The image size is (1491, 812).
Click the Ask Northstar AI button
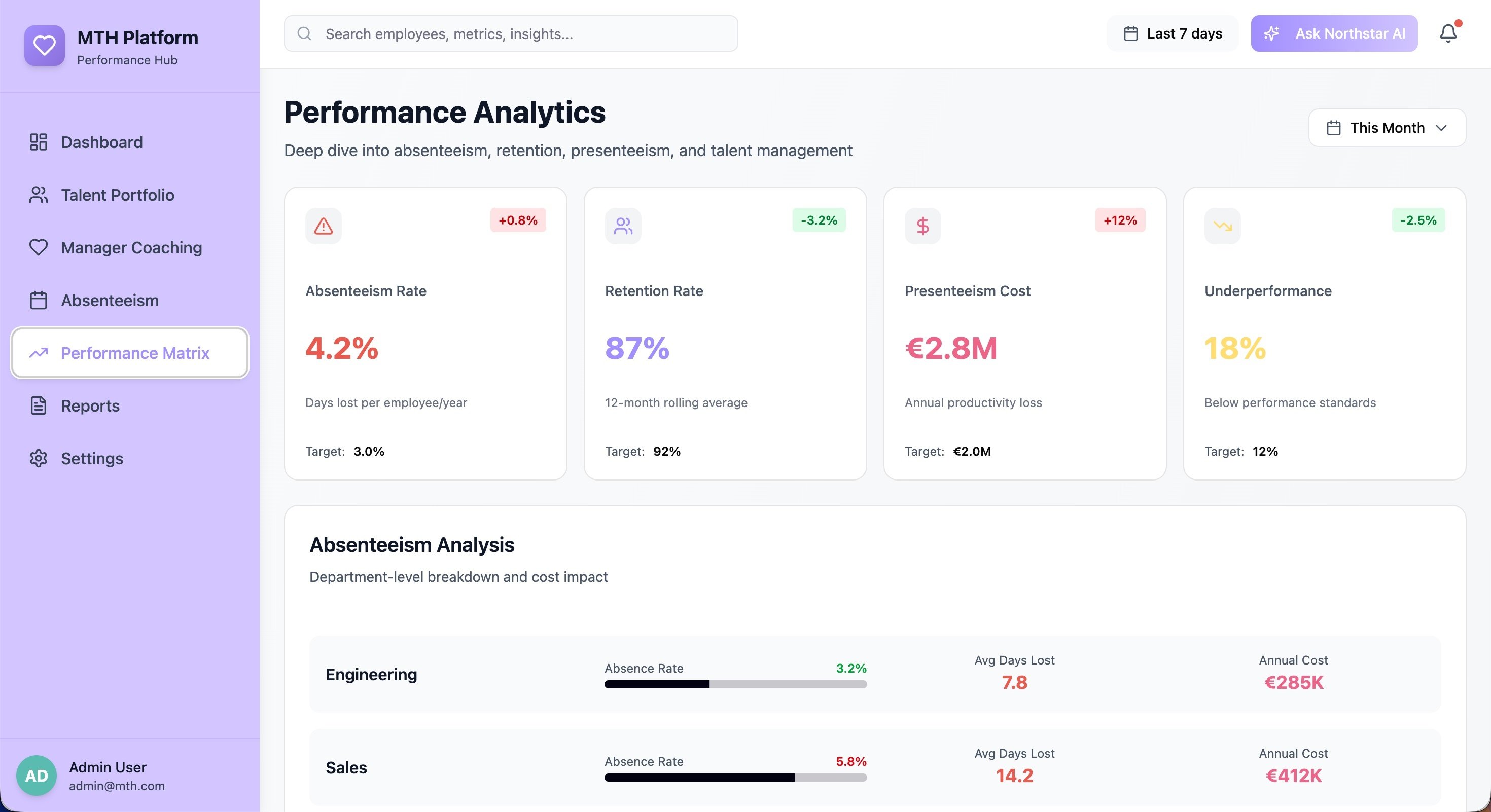pyautogui.click(x=1334, y=33)
